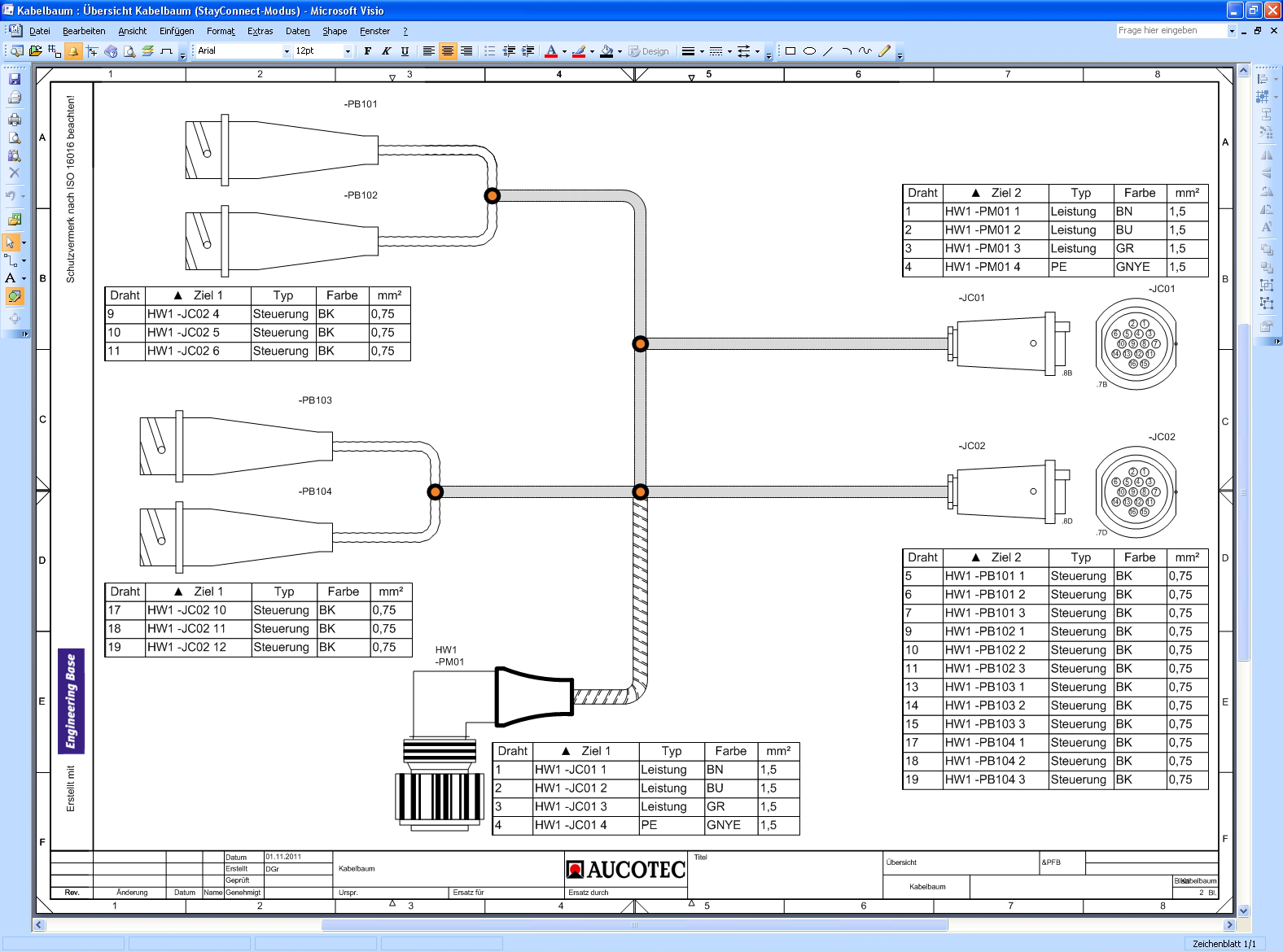Toggle underline formatting
This screenshot has width=1283, height=952.
click(x=405, y=51)
